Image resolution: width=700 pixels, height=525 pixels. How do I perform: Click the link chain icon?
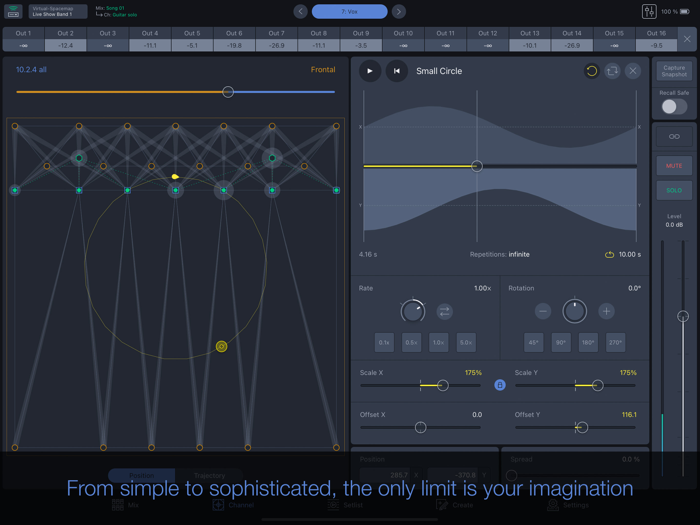[674, 137]
